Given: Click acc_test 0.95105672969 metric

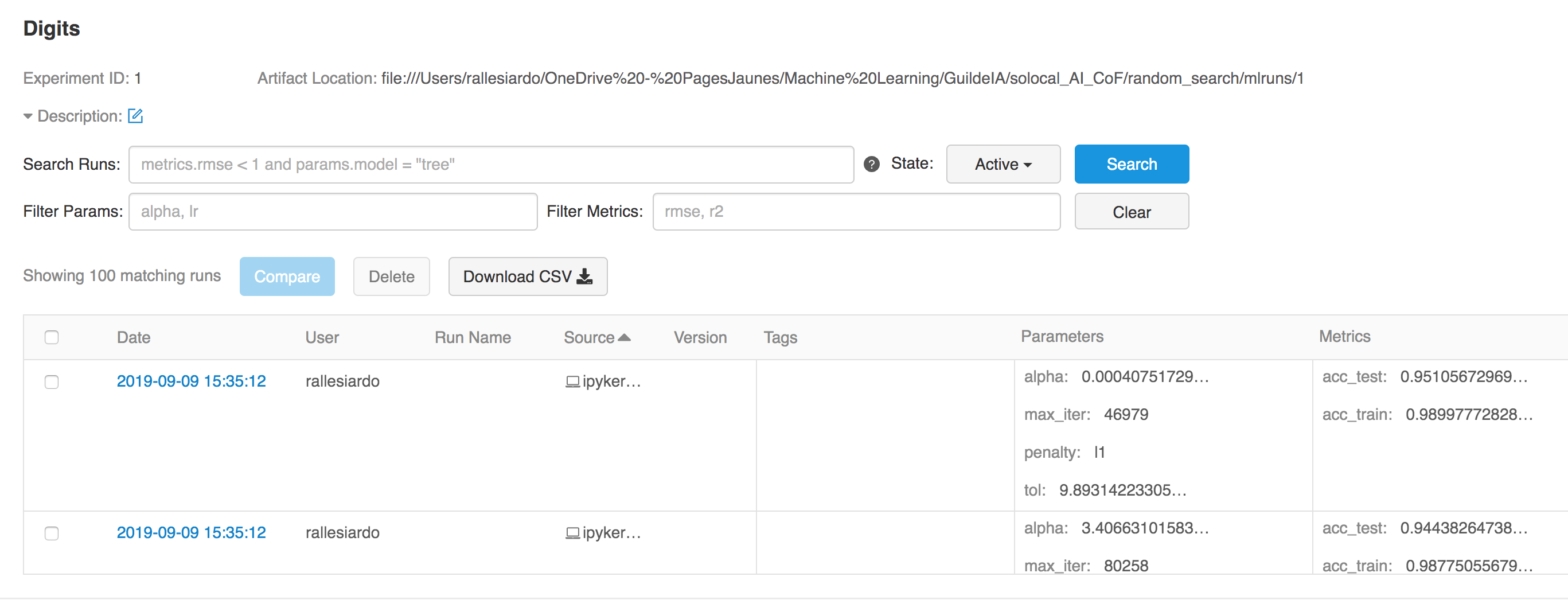Looking at the screenshot, I should (x=1425, y=377).
